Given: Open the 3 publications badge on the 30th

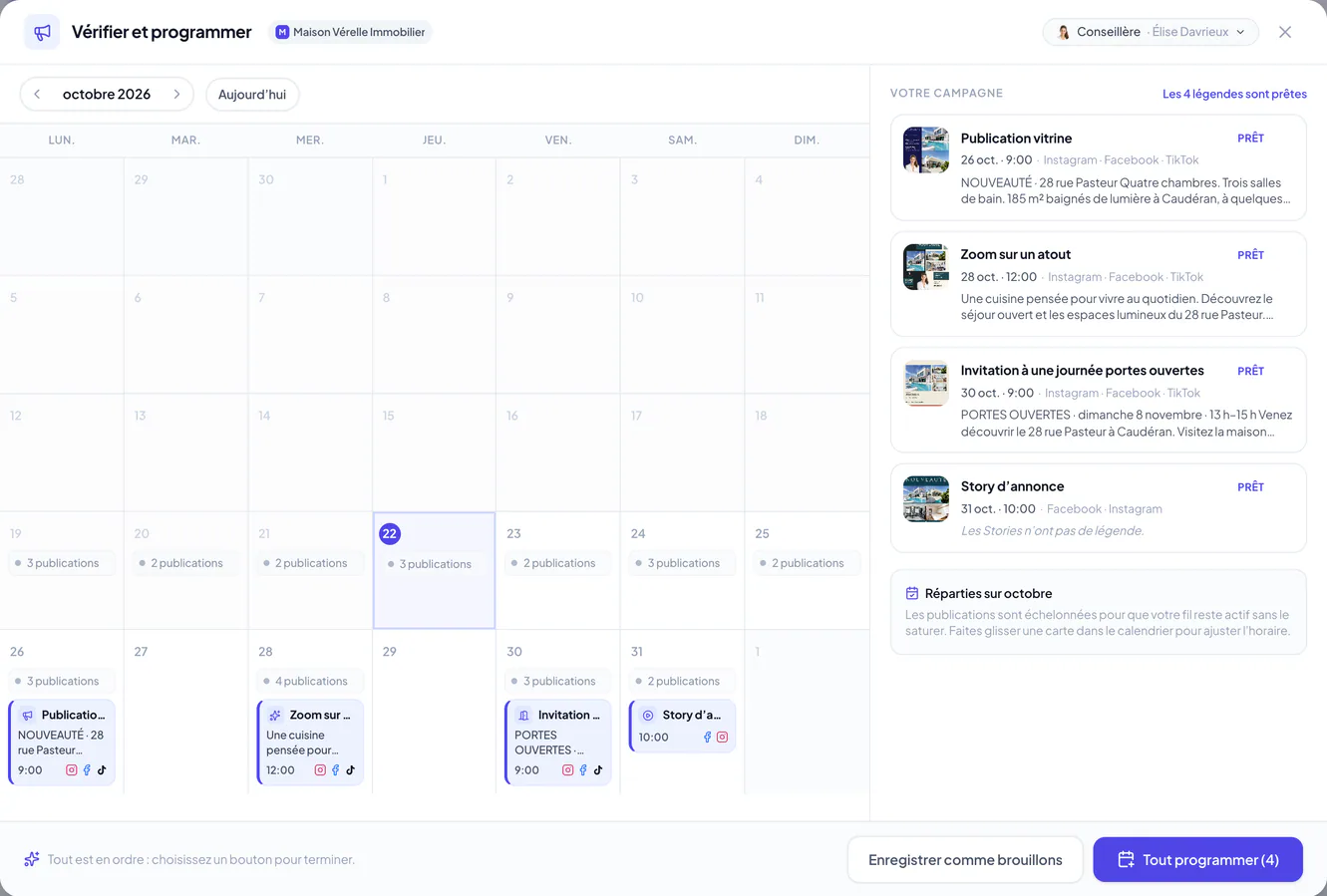Looking at the screenshot, I should coord(558,681).
